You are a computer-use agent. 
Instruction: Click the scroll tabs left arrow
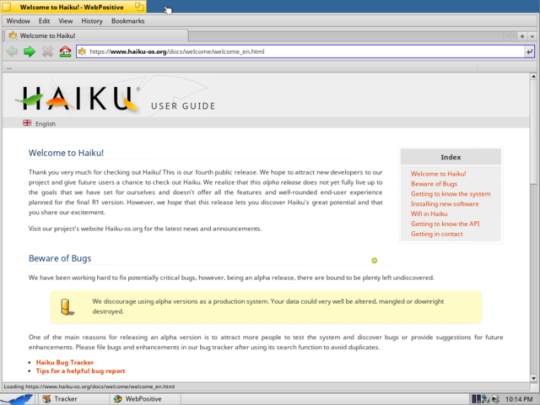tap(507, 36)
